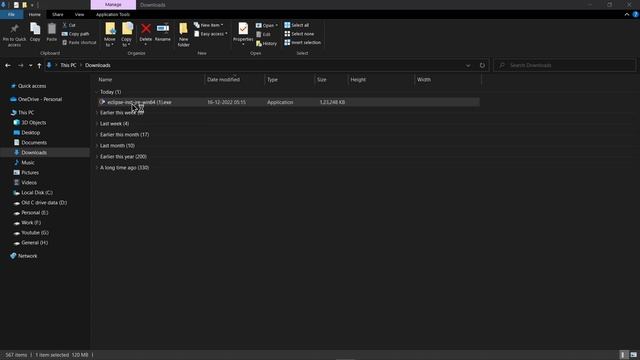Click Invert selection in the ribbon
Image resolution: width=640 pixels, height=360 pixels.
click(x=302, y=42)
